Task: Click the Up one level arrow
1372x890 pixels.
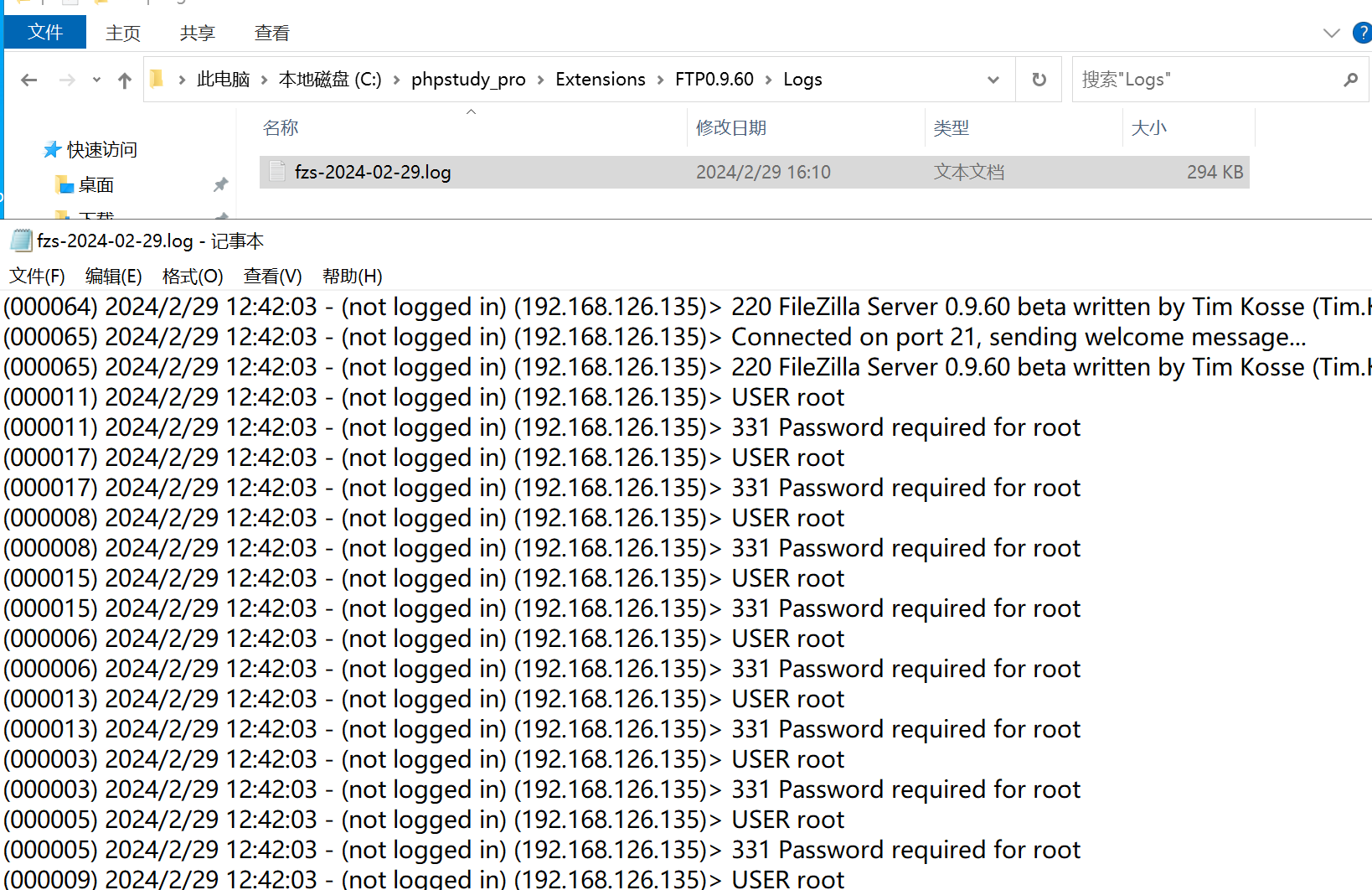Action: [125, 80]
